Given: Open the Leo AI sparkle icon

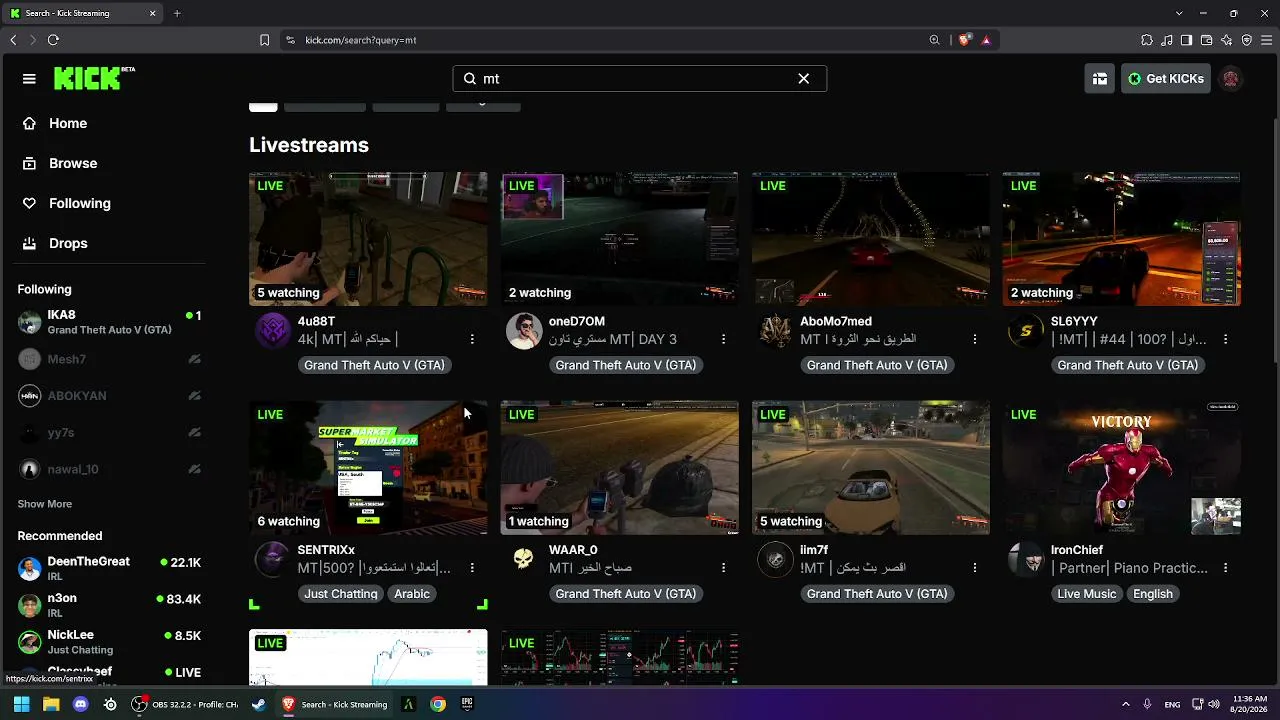Looking at the screenshot, I should point(1227,40).
